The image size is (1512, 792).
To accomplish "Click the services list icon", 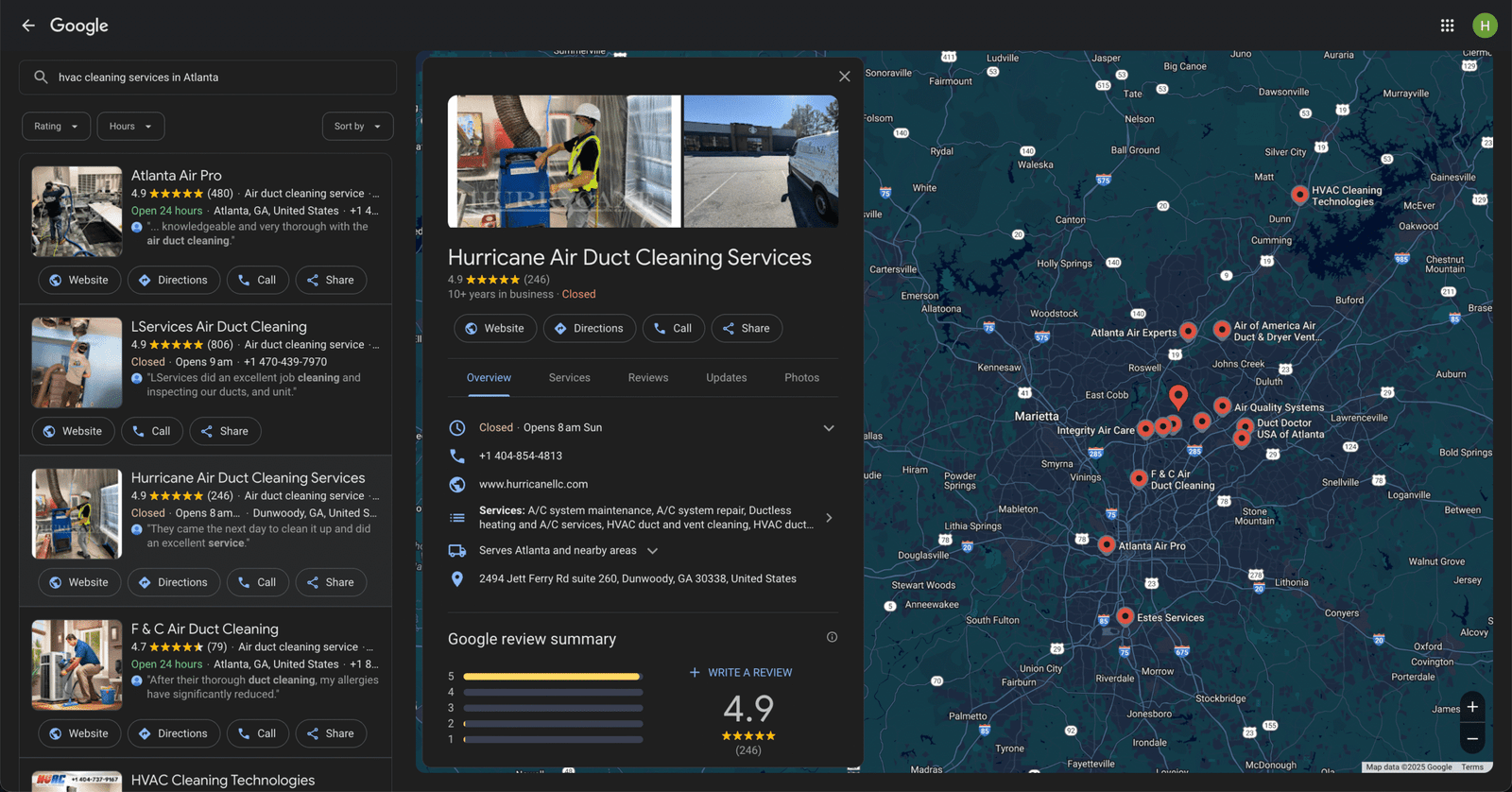I will 457,517.
